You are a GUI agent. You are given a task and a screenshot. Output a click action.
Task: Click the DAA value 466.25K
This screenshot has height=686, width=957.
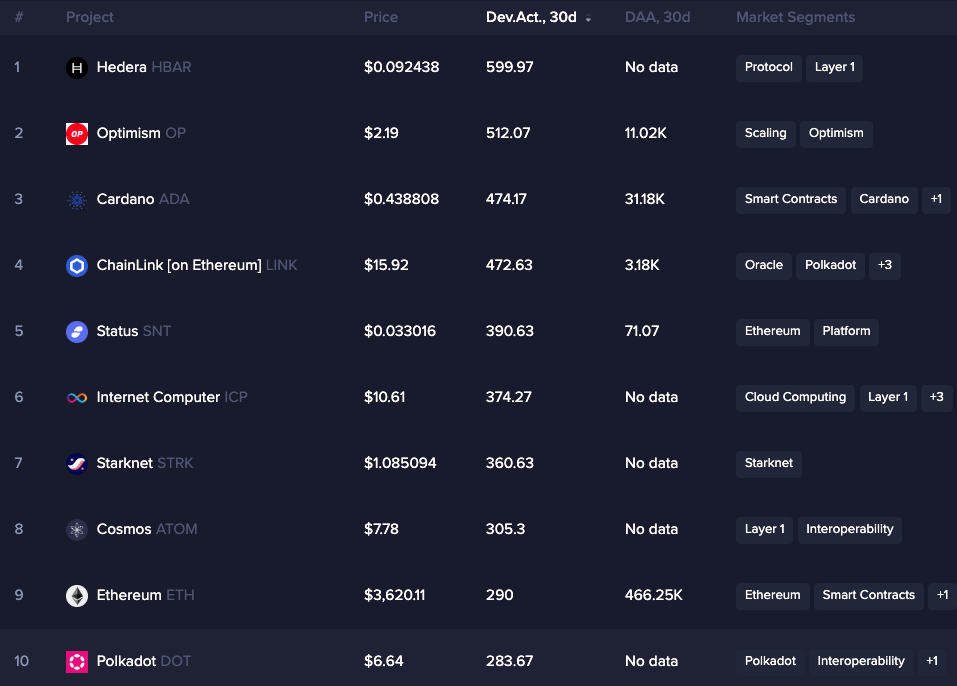click(x=654, y=595)
